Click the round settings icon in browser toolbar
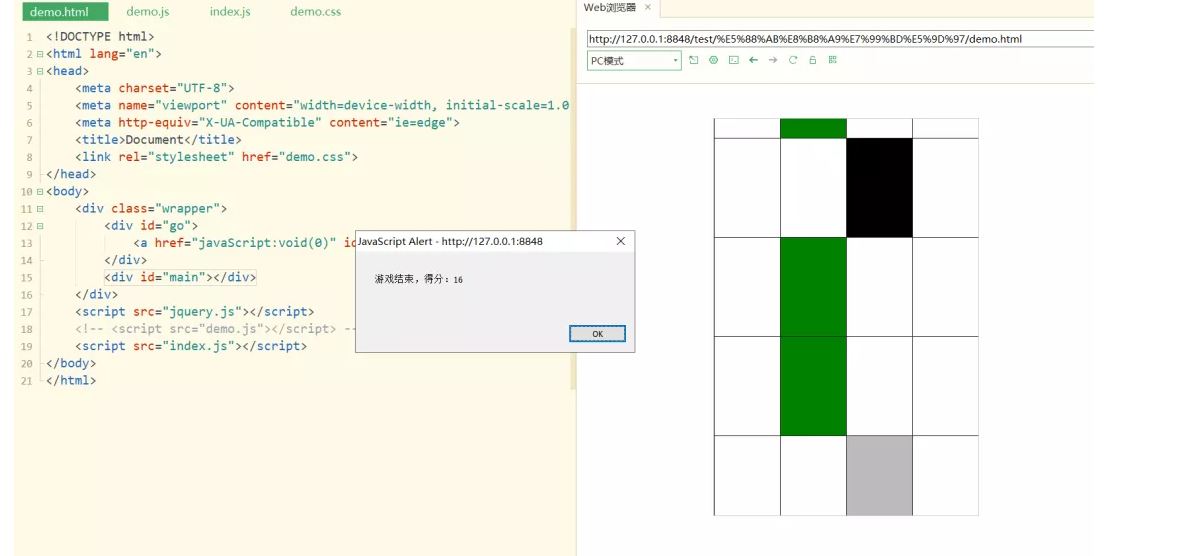Viewport: 1180px width, 556px height. coord(714,61)
